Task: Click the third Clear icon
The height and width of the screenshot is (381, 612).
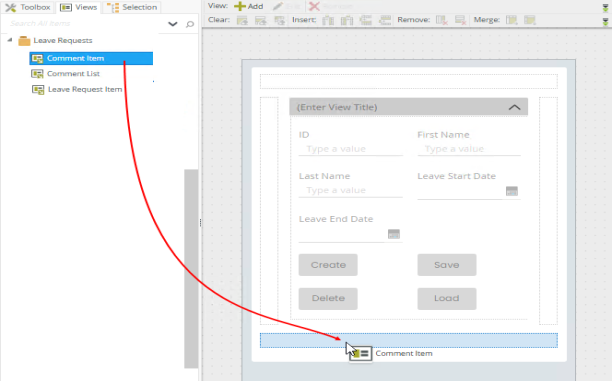Action: (x=279, y=20)
